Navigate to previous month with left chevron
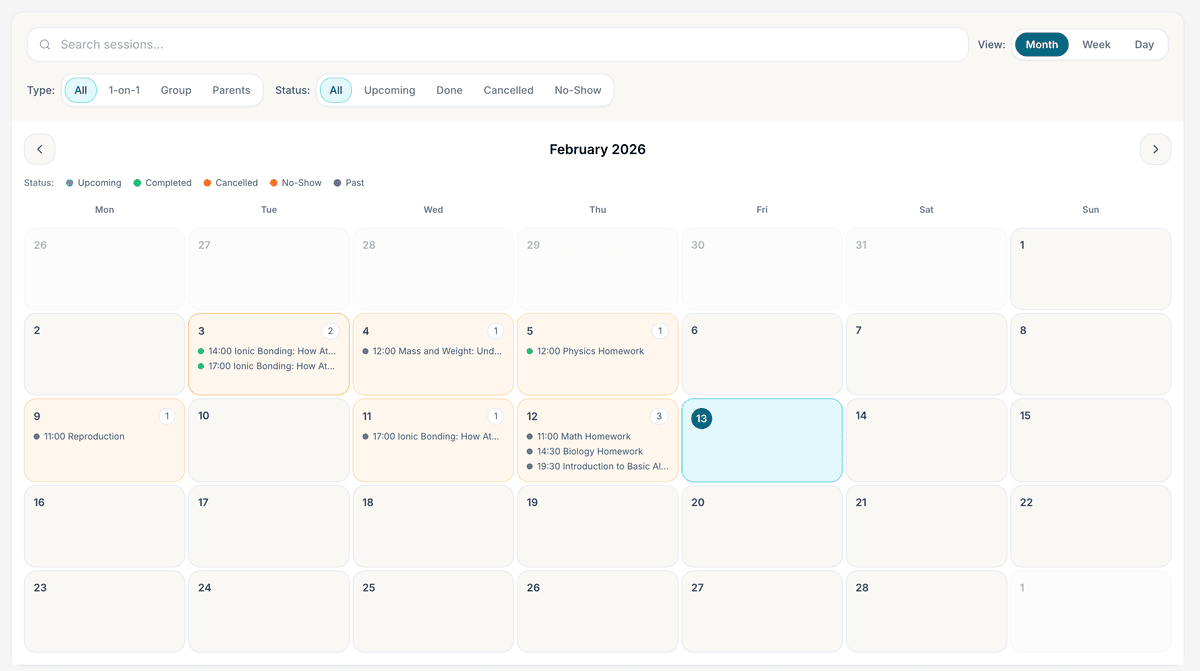The height and width of the screenshot is (671, 1200). [39, 148]
